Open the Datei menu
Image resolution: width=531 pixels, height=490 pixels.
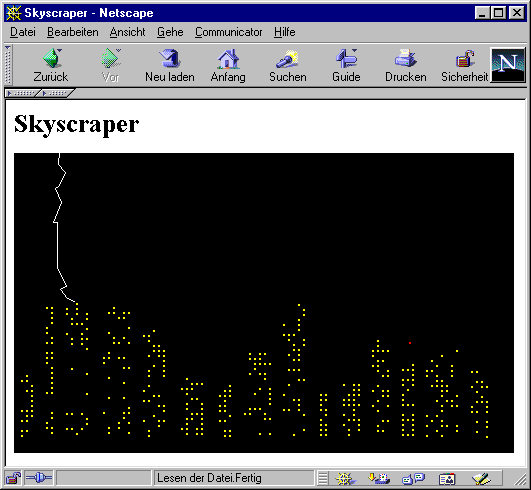coord(23,32)
